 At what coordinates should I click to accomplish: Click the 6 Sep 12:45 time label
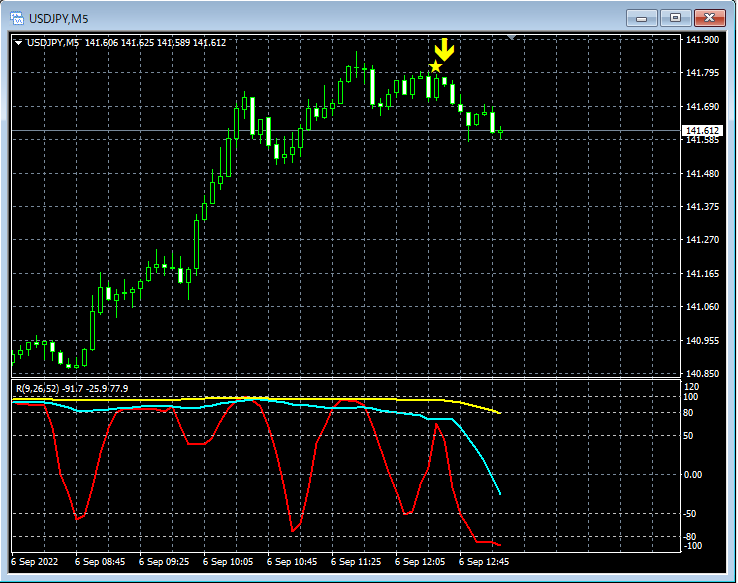[484, 562]
